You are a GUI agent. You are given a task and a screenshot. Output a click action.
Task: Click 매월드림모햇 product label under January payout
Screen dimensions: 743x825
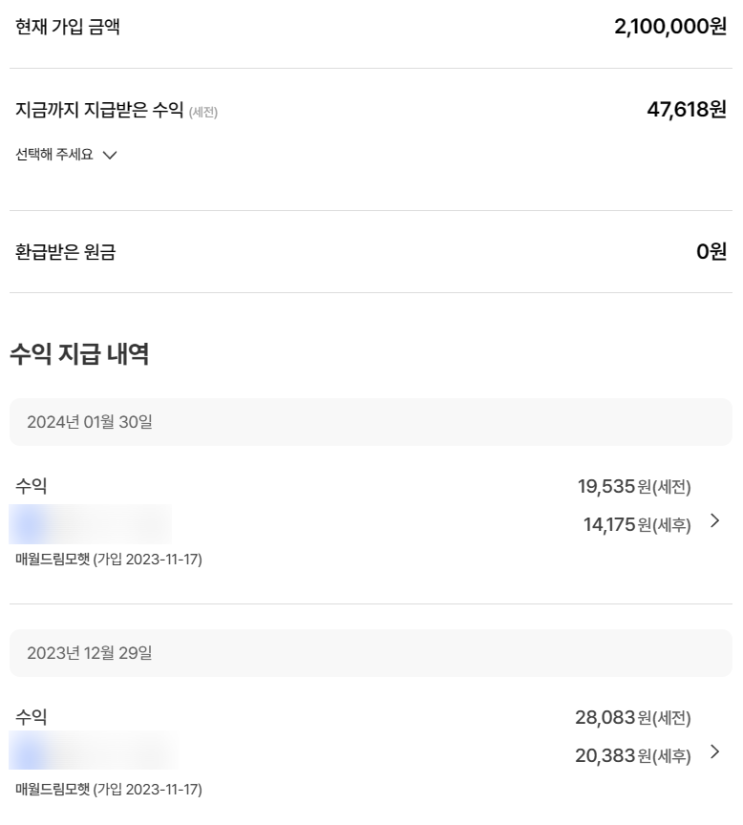point(108,559)
